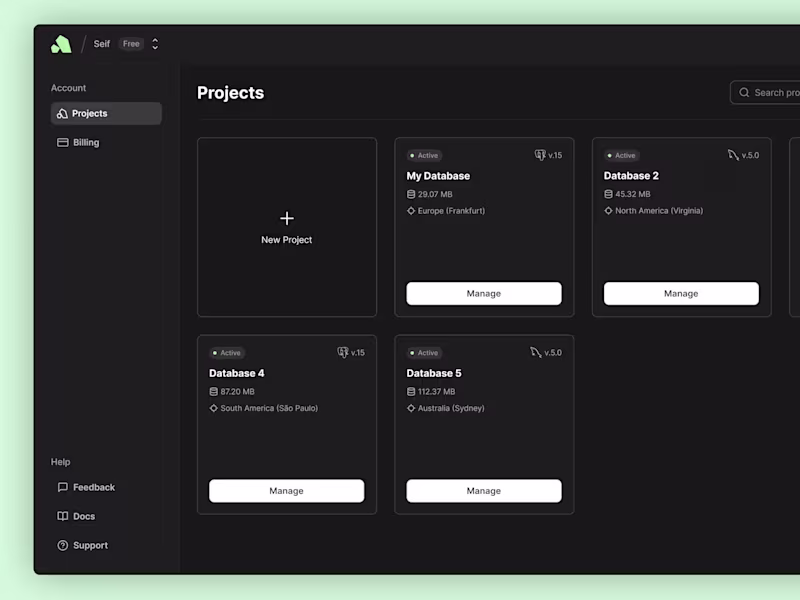
Task: Click the Active status badge on Database 4
Action: pos(227,353)
